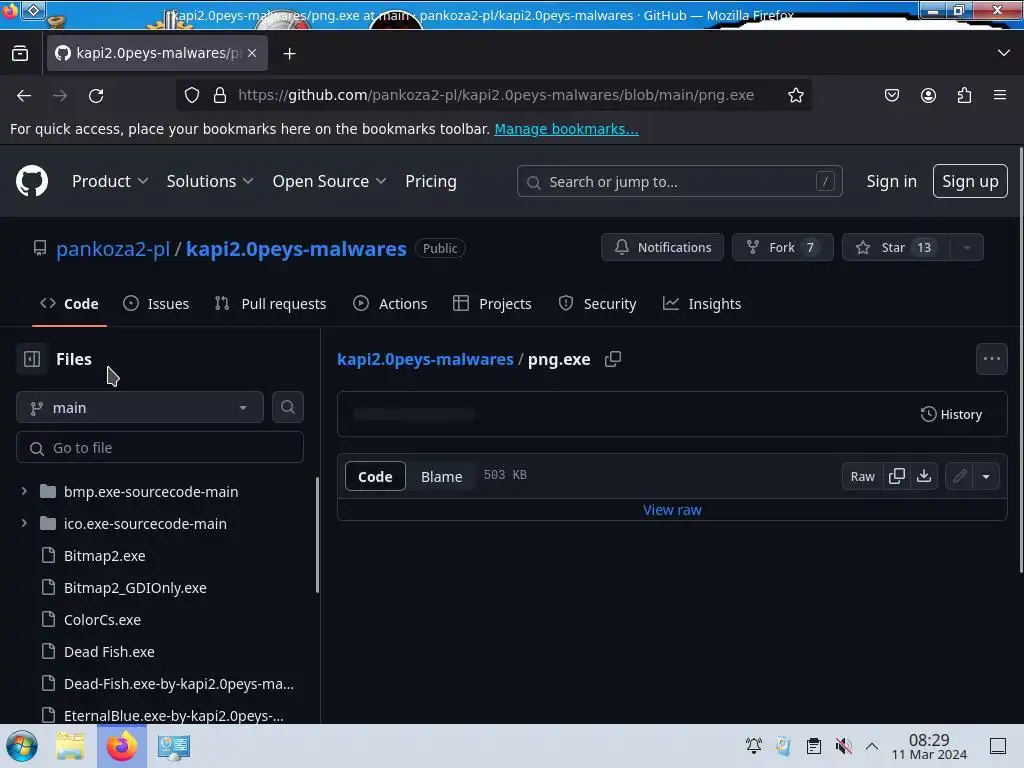
Task: Open the extensions puzzle icon
Action: coord(965,95)
